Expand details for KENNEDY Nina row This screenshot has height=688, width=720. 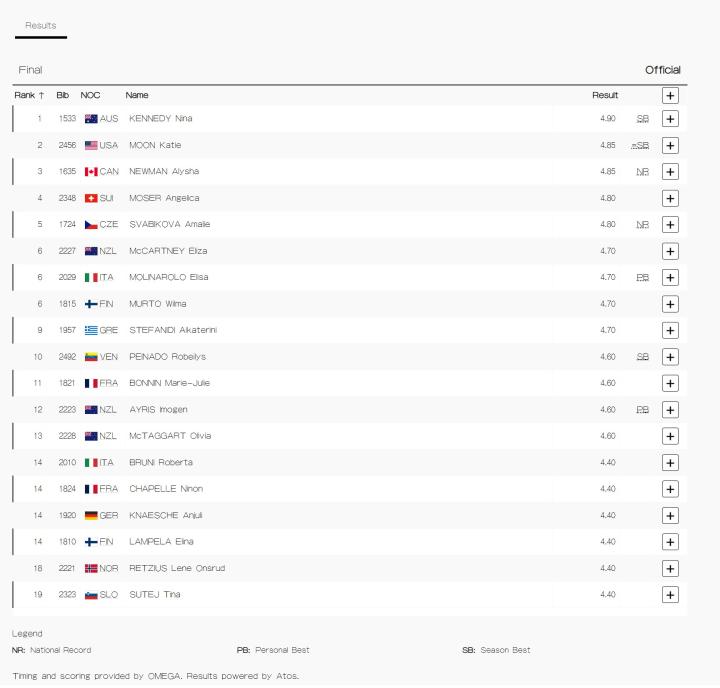tap(670, 119)
